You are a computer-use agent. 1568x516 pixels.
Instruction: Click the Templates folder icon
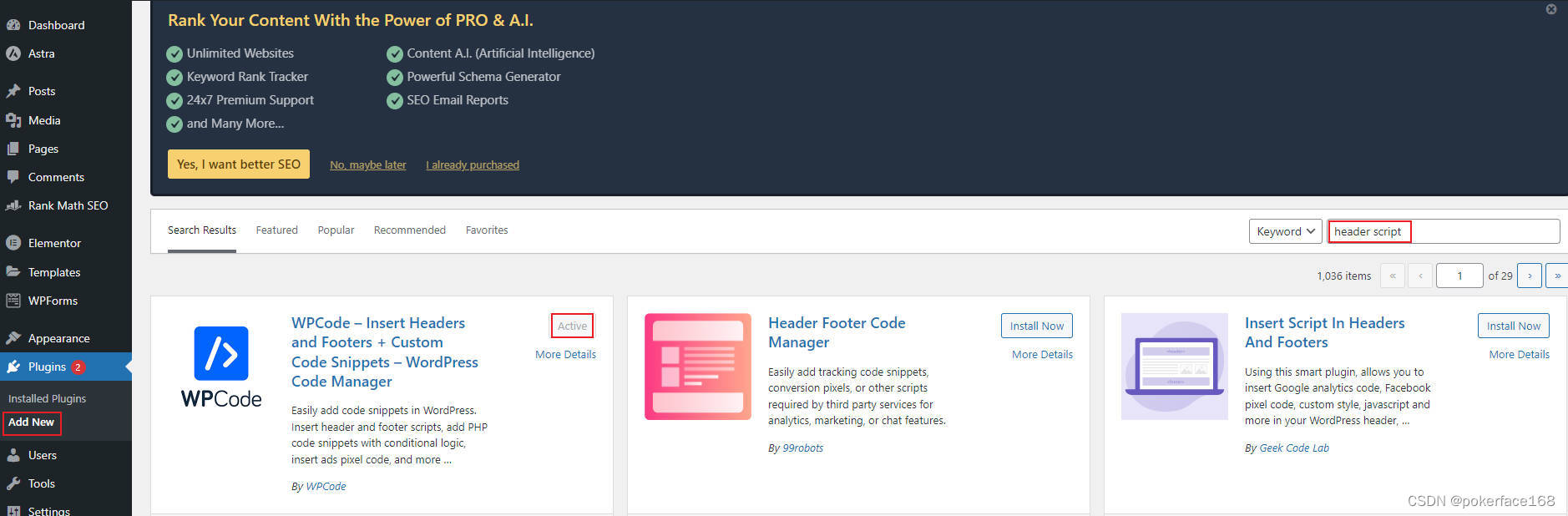point(13,272)
